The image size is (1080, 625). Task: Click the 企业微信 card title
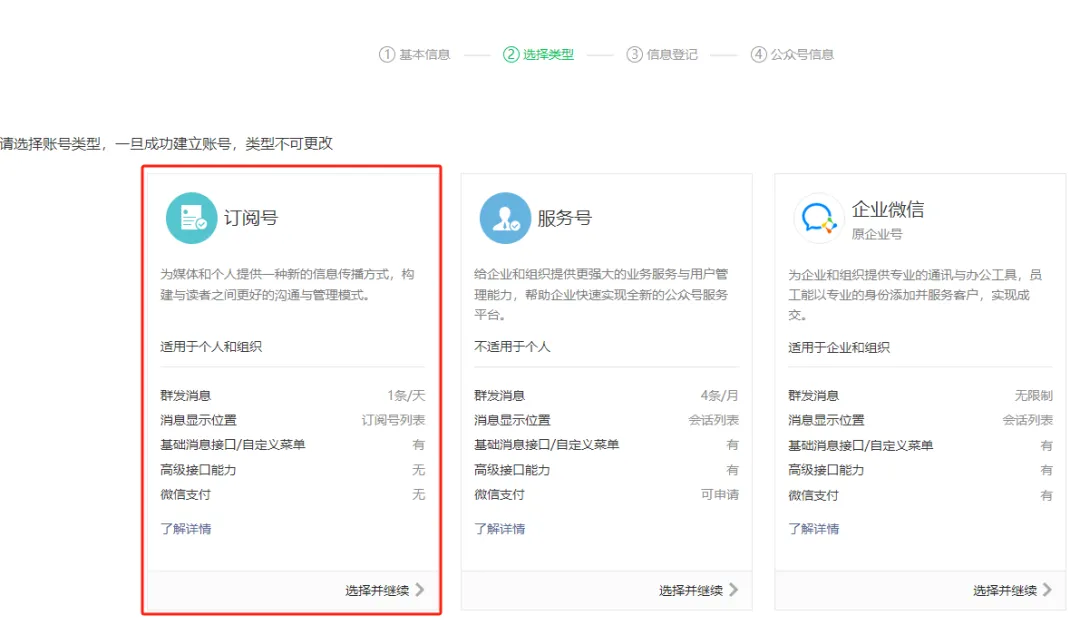(x=888, y=209)
